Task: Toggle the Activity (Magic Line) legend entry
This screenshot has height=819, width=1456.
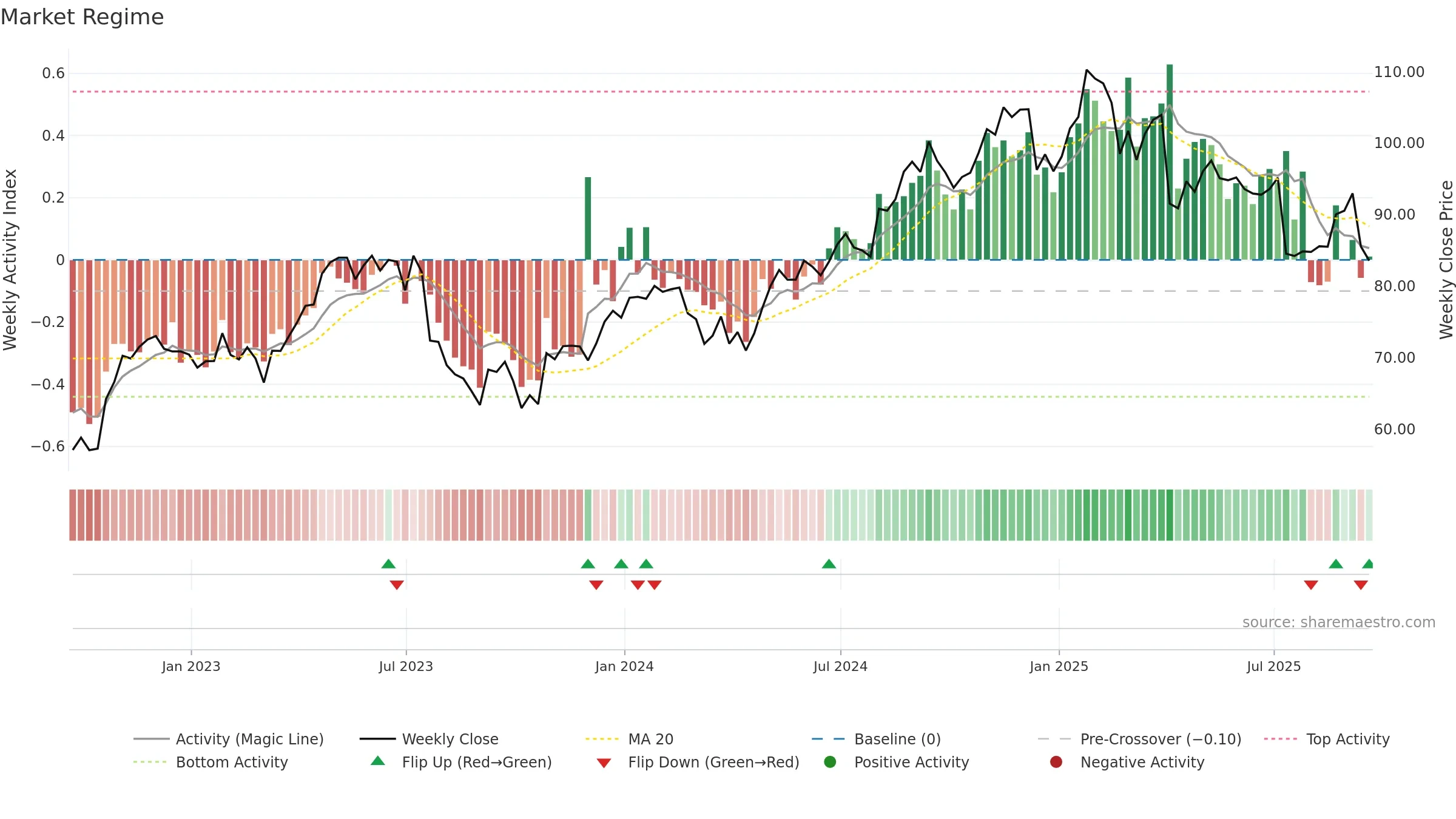Action: pyautogui.click(x=229, y=739)
